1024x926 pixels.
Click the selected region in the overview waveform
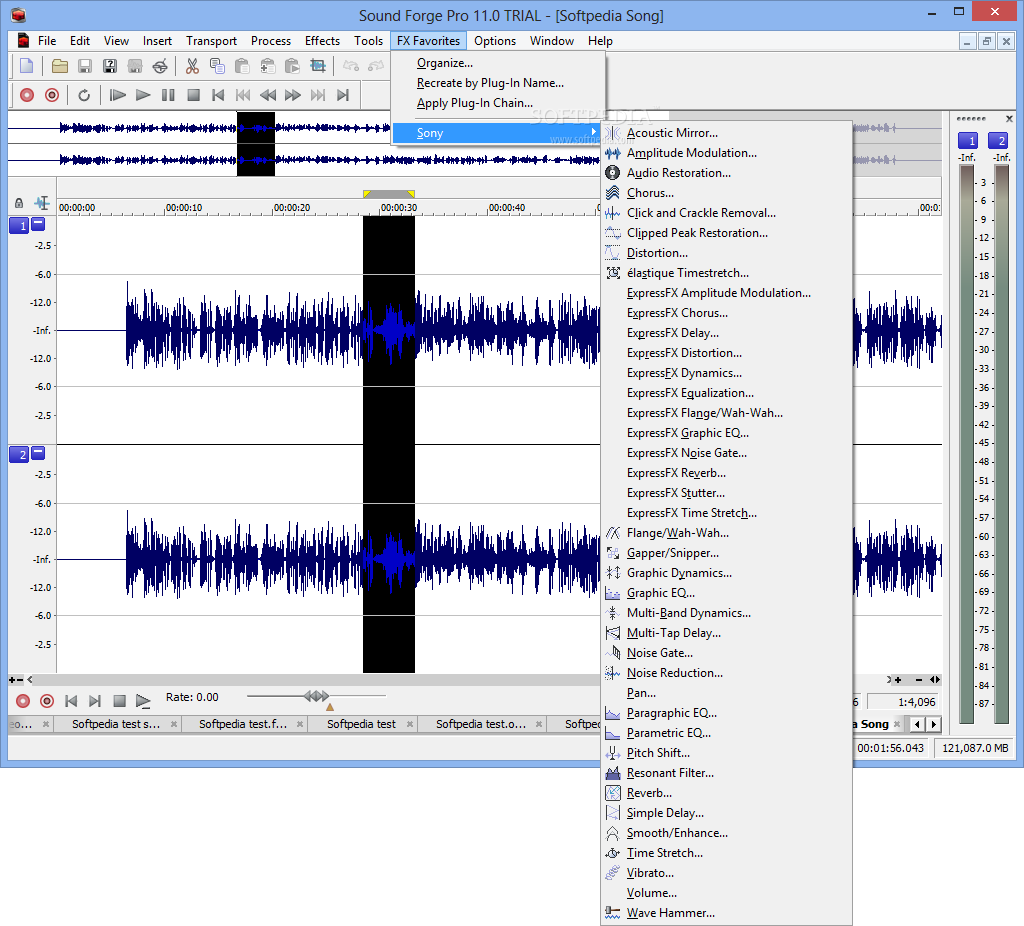(255, 144)
